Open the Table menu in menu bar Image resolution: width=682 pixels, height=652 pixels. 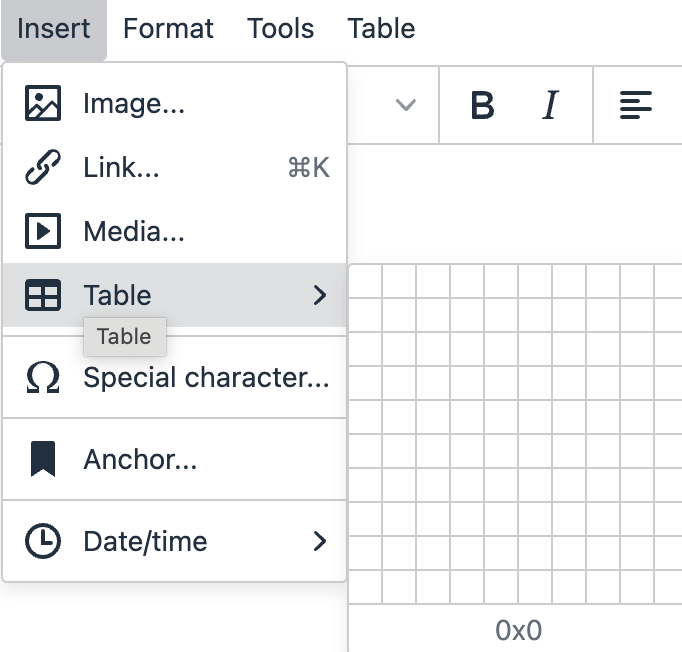coord(381,29)
